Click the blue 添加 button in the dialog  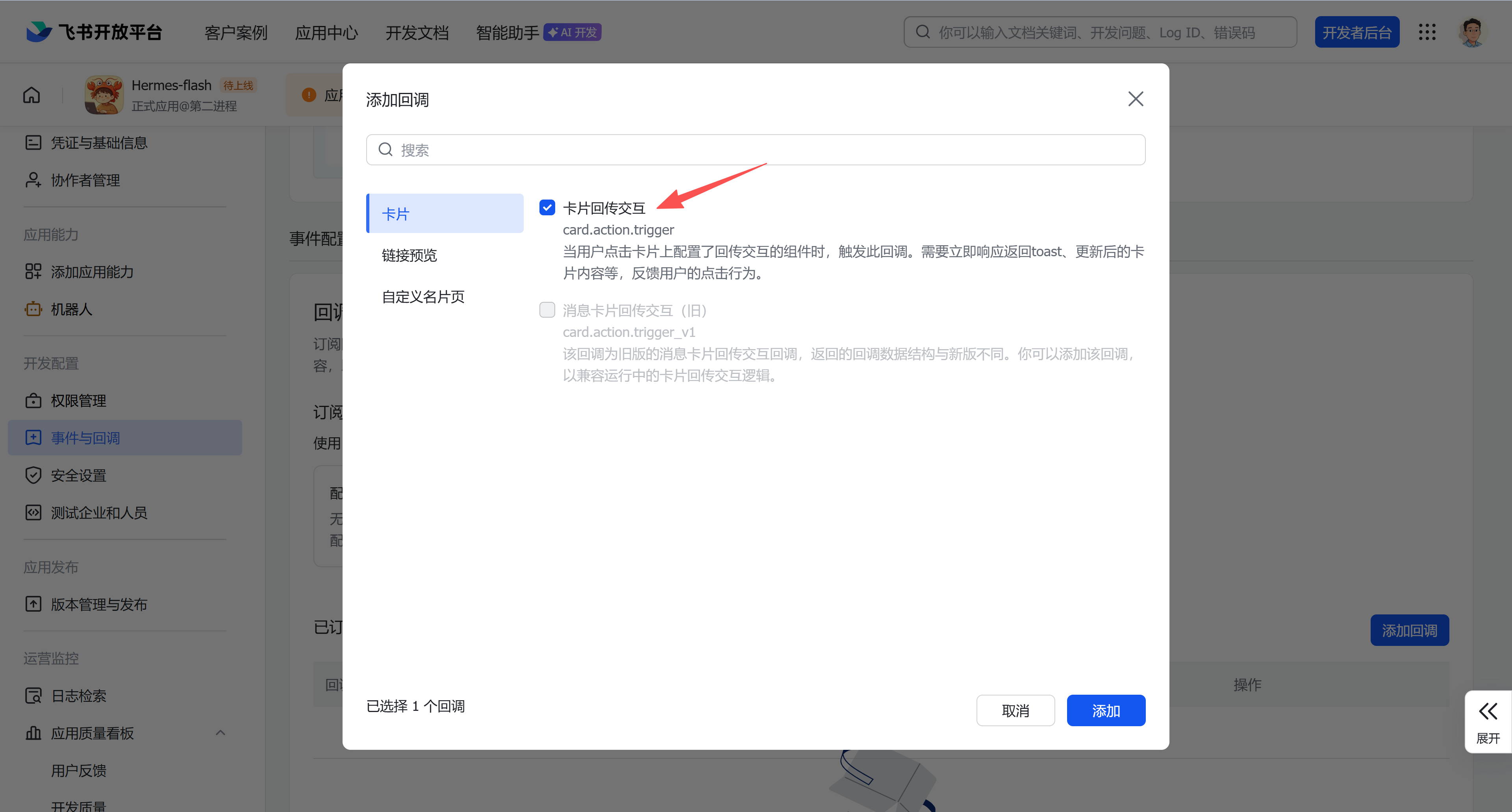(x=1106, y=710)
